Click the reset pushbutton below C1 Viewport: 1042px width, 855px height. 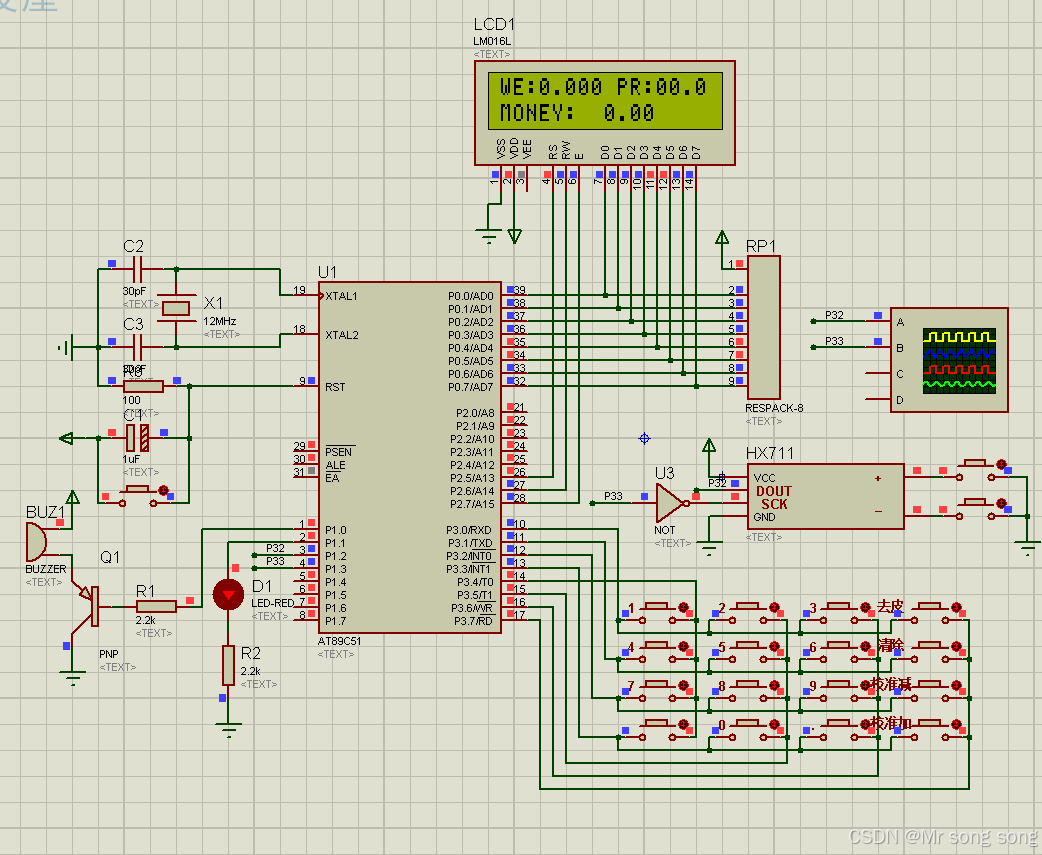tap(138, 496)
